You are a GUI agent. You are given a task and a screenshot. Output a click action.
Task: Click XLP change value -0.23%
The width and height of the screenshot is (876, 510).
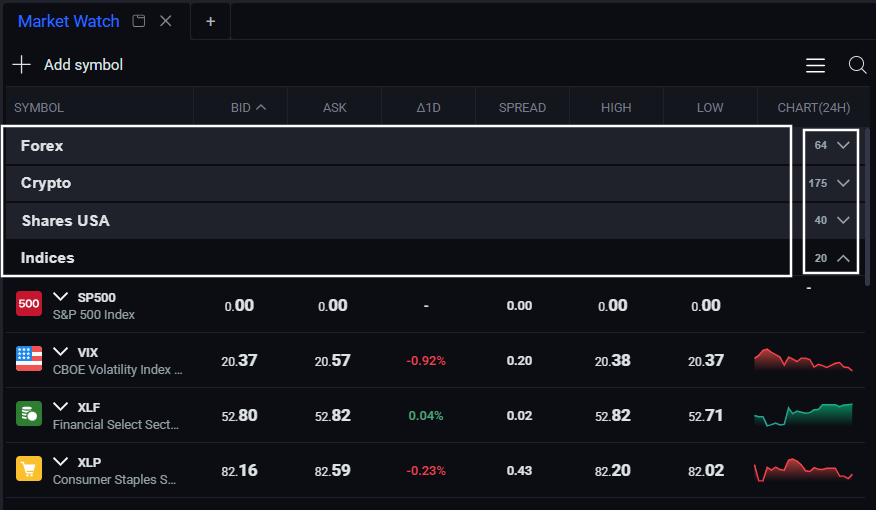tap(426, 471)
